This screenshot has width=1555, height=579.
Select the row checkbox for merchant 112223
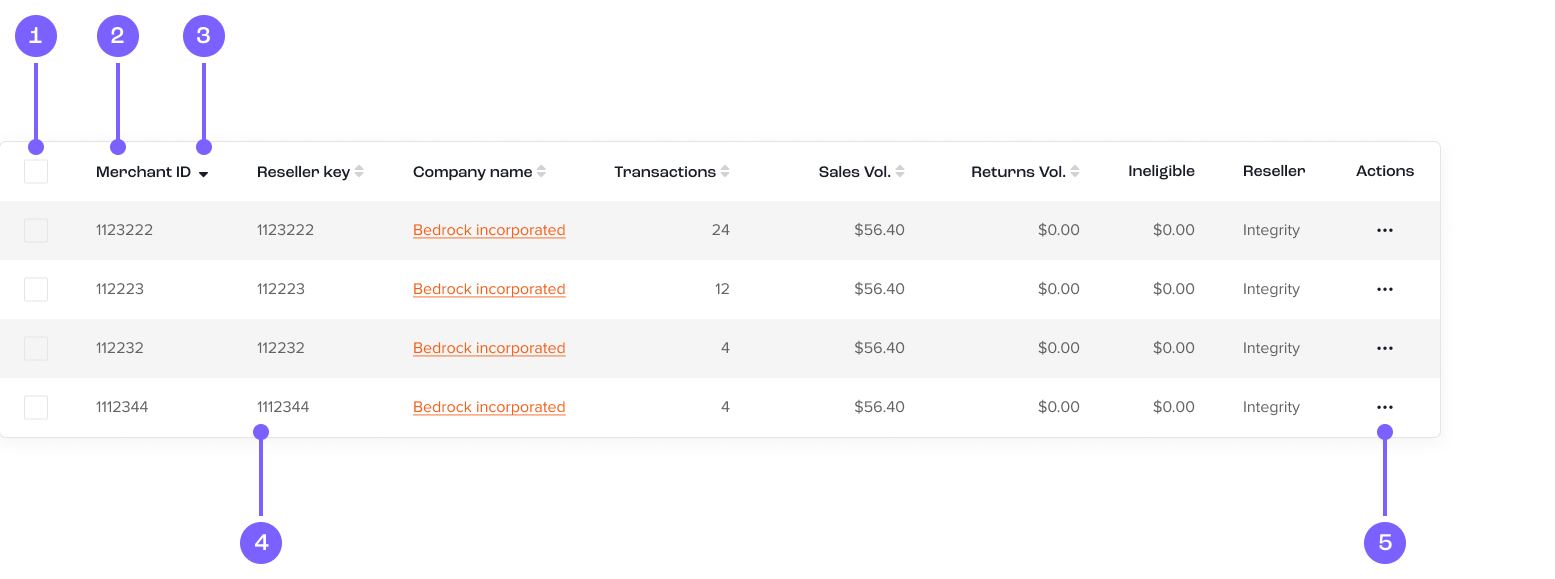(36, 289)
